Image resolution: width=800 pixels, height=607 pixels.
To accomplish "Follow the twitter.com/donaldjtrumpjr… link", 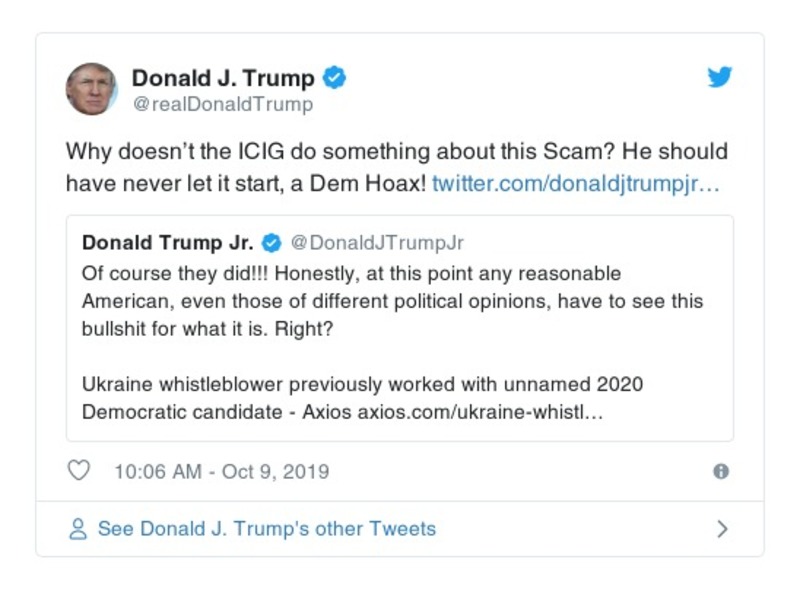I will pyautogui.click(x=575, y=184).
